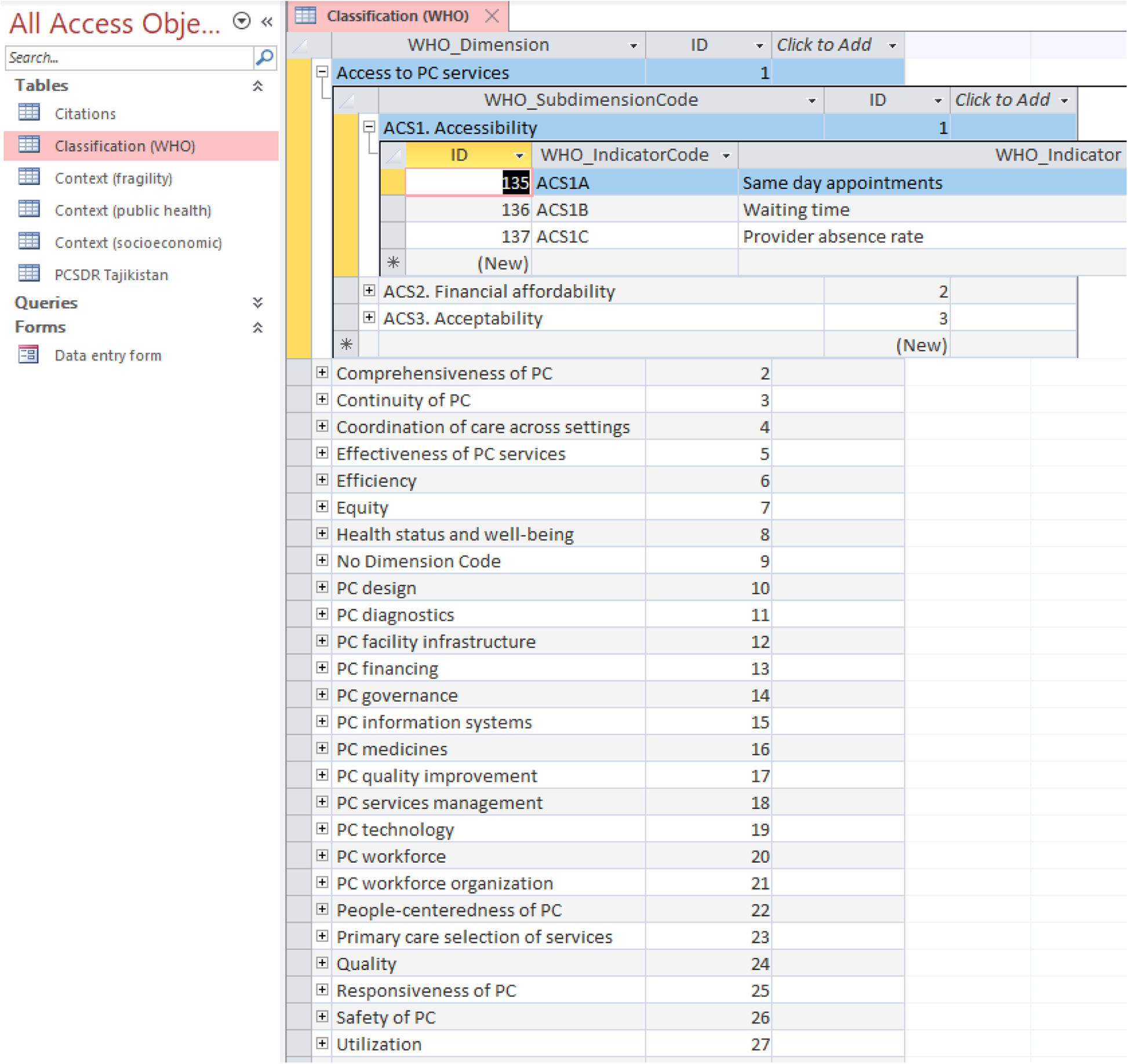Open the main datasheet Click to Add dropdown
Image resolution: width=1128 pixels, height=1064 pixels.
click(893, 45)
